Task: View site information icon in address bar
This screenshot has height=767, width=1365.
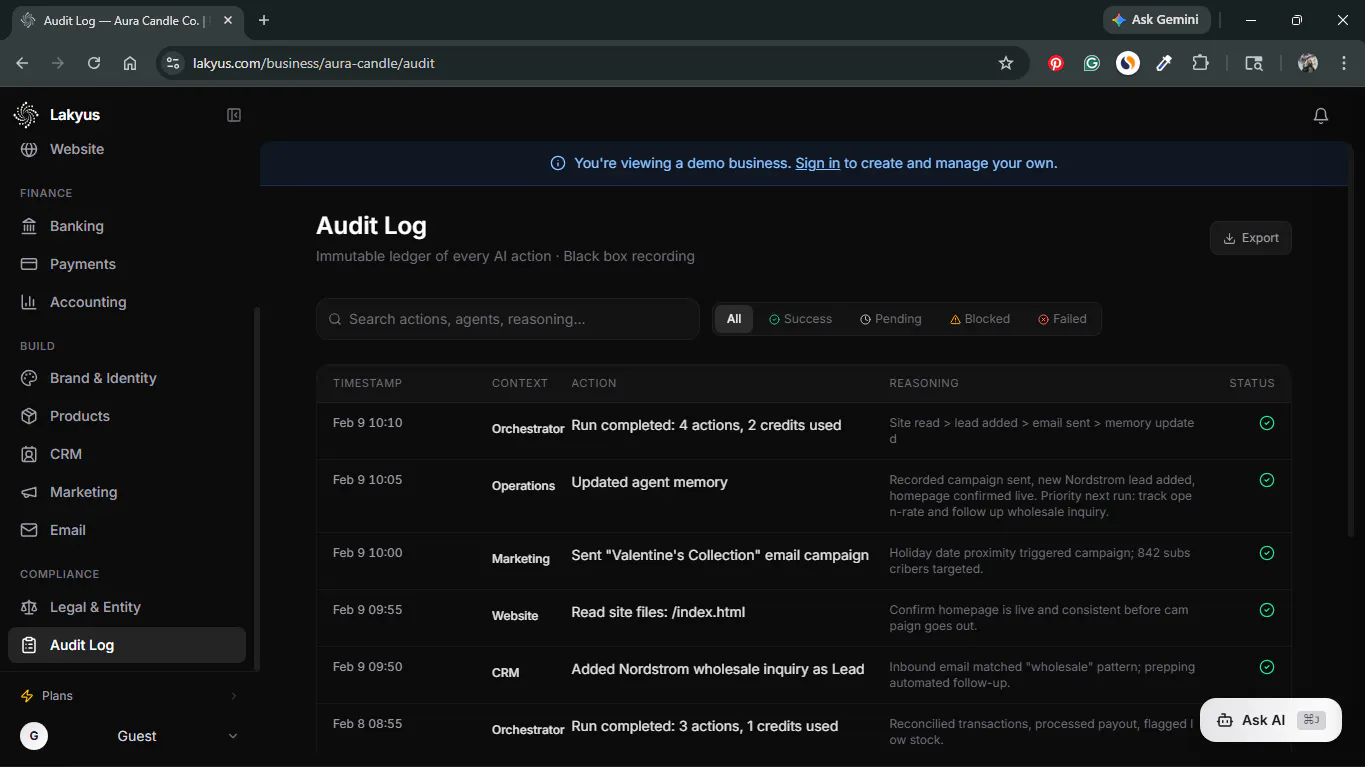Action: coord(173,63)
